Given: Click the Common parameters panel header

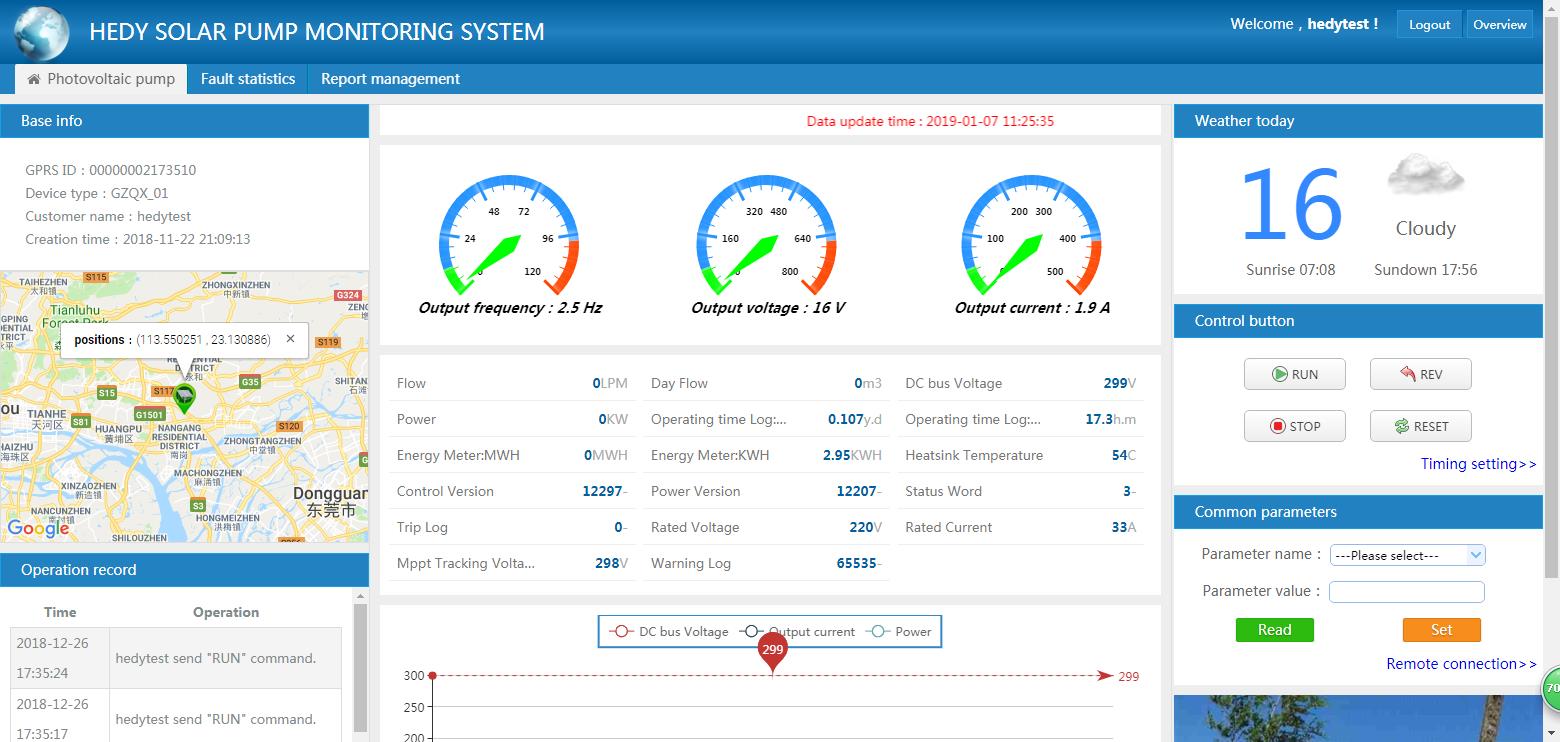Looking at the screenshot, I should click(x=1358, y=512).
